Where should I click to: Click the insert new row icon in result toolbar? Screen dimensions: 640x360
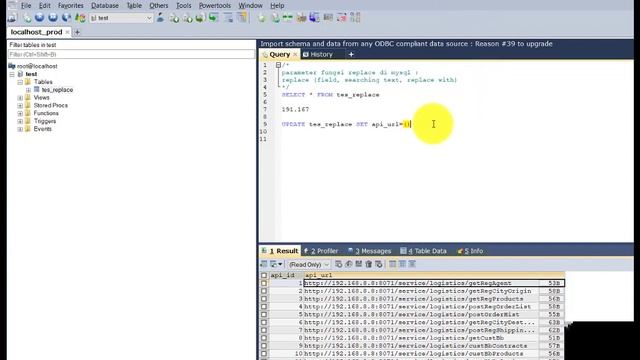click(x=339, y=264)
